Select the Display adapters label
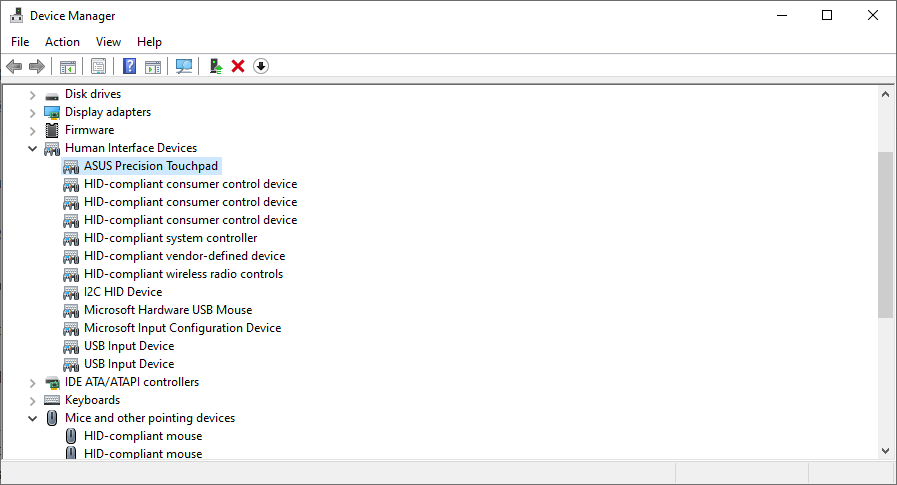The width and height of the screenshot is (897, 485). coord(108,112)
